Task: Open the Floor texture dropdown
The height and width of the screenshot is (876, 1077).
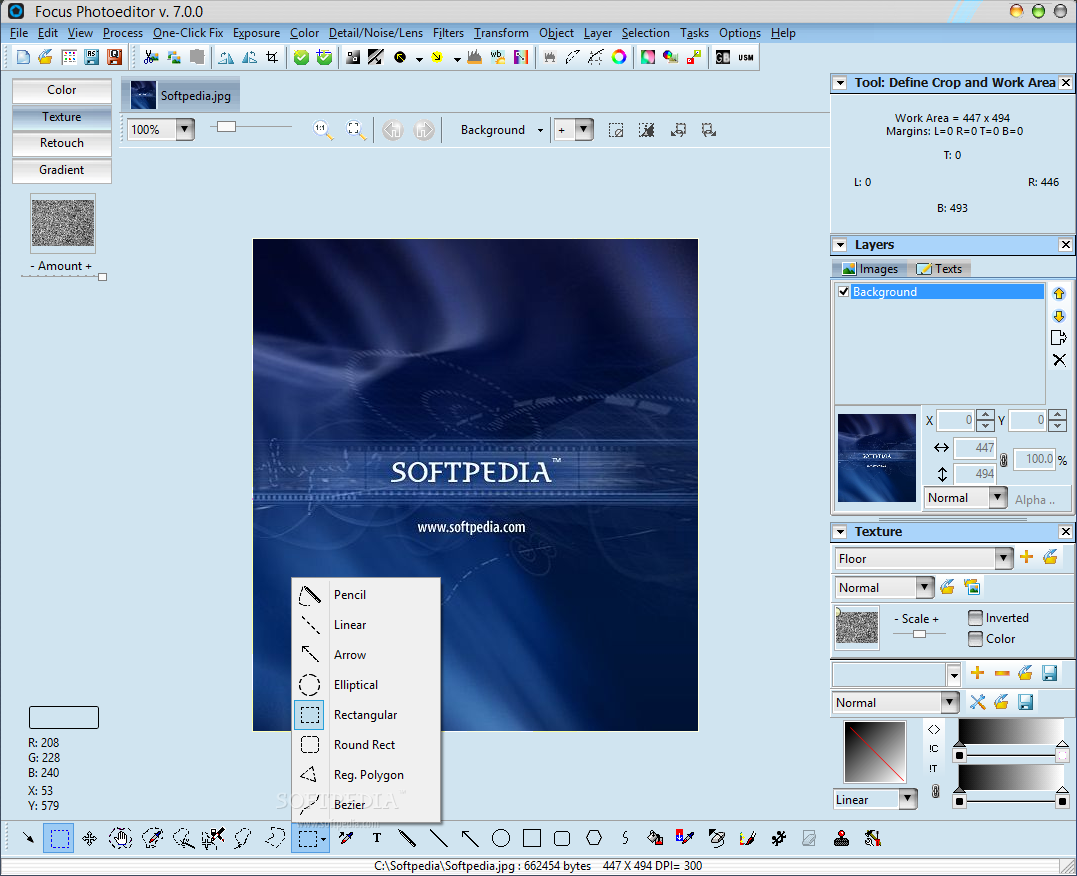Action: (1004, 558)
